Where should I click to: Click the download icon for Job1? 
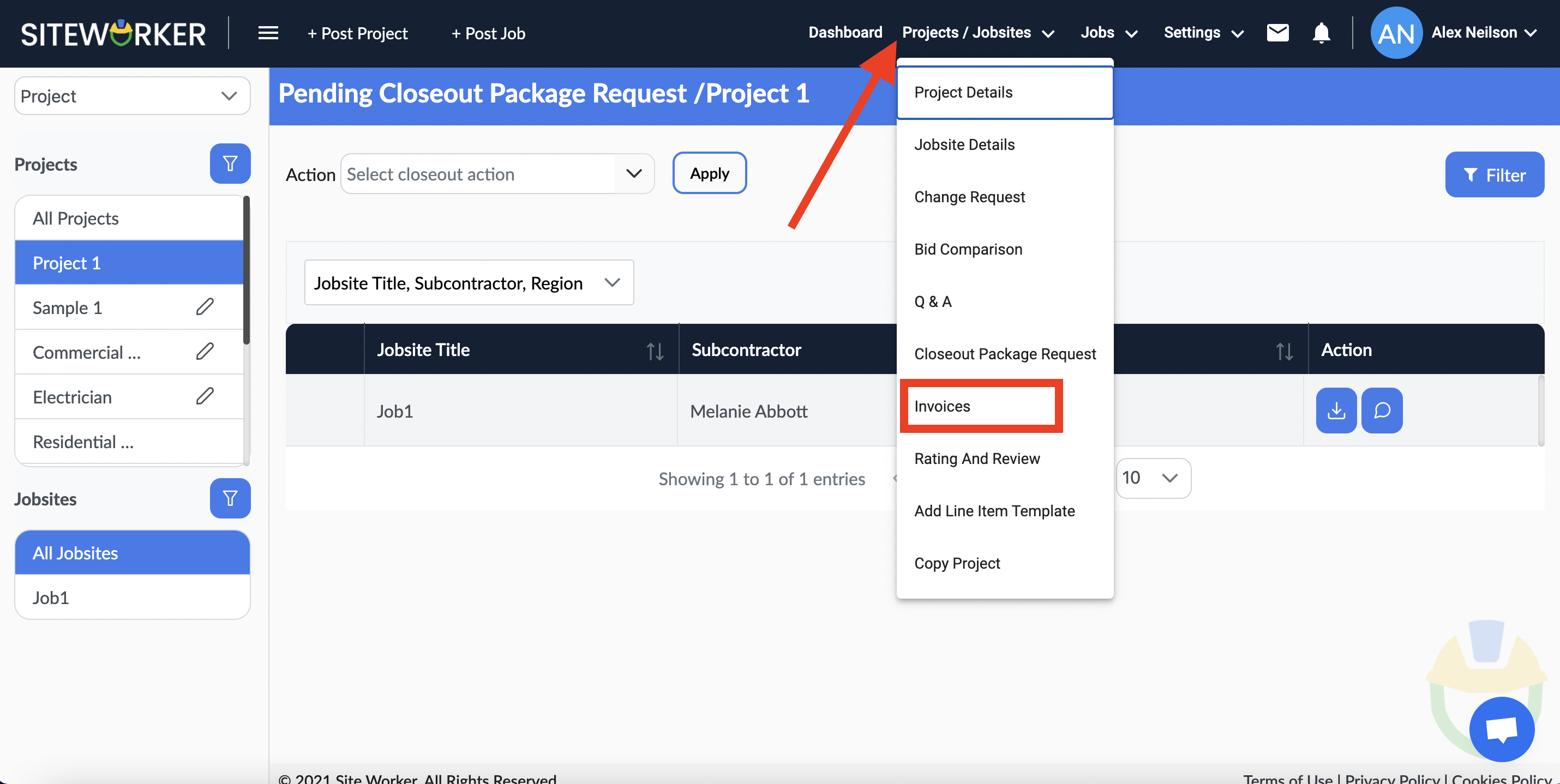[x=1335, y=410]
